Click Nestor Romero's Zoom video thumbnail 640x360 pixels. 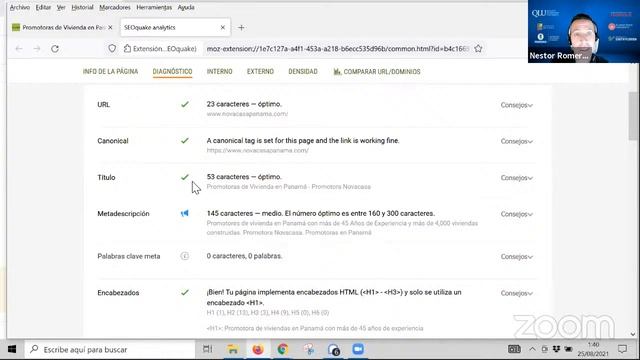tap(584, 31)
